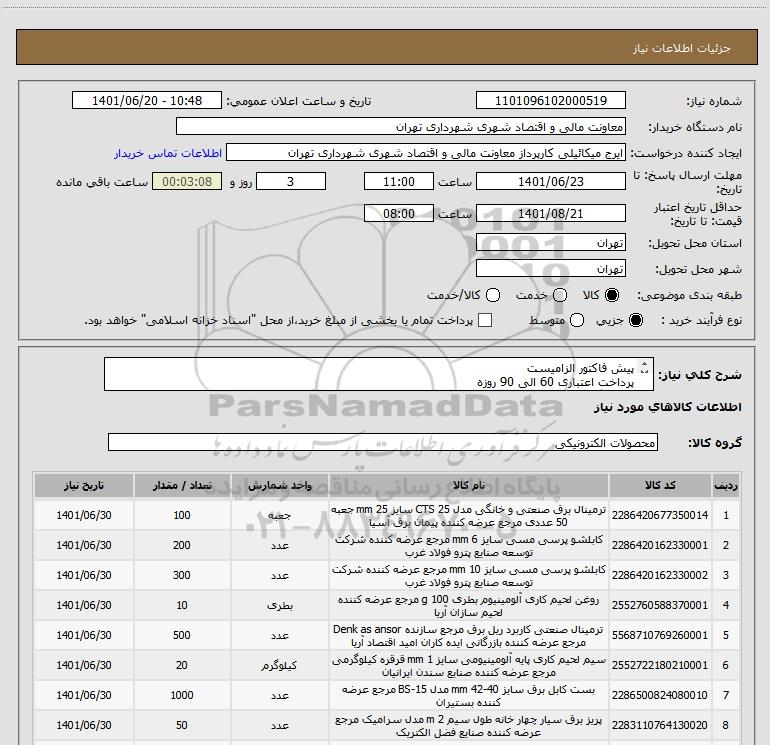
Task: Click quantity 10 in row 4
Action: tap(182, 605)
